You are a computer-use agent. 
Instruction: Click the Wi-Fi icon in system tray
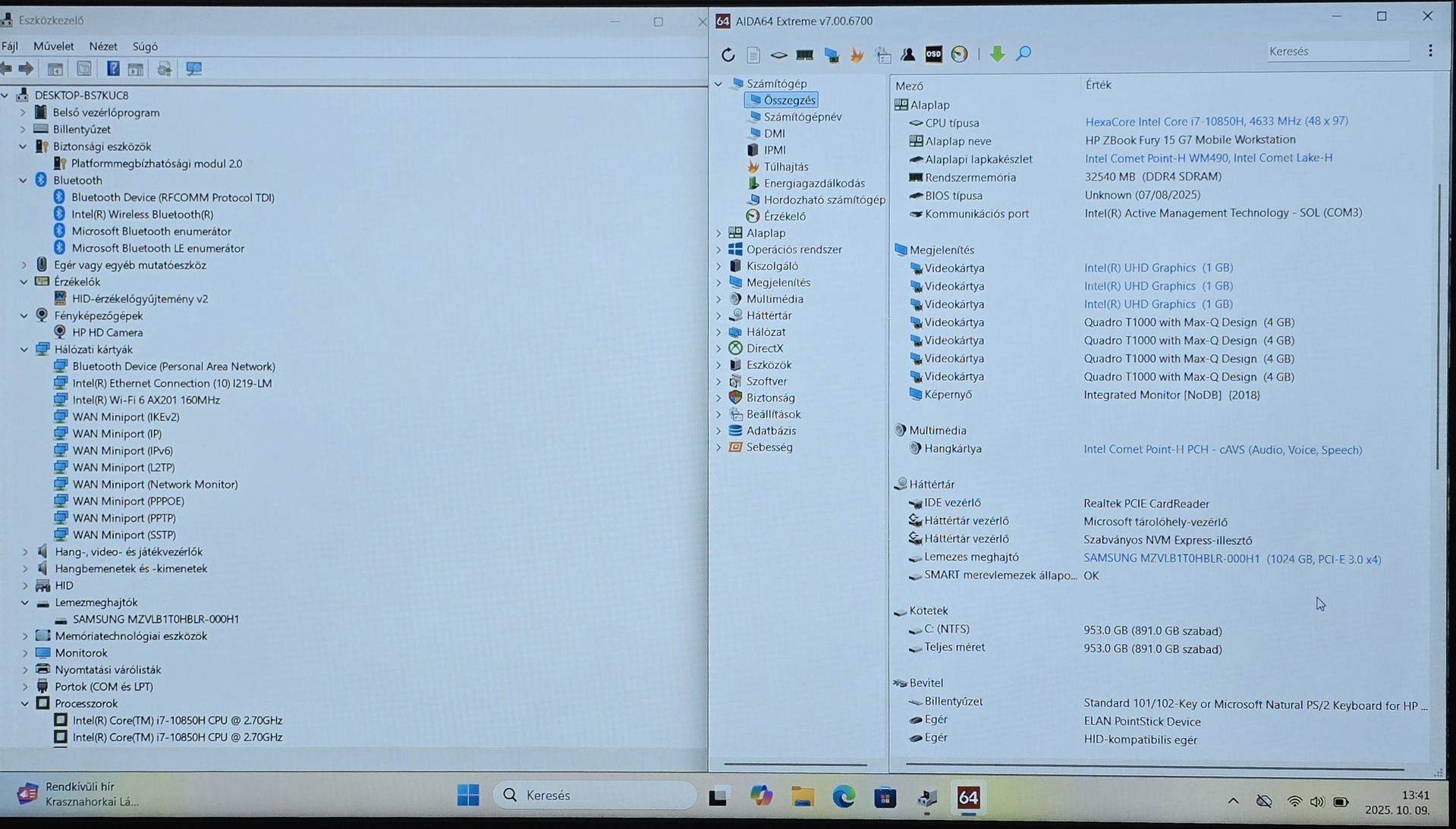point(1294,802)
